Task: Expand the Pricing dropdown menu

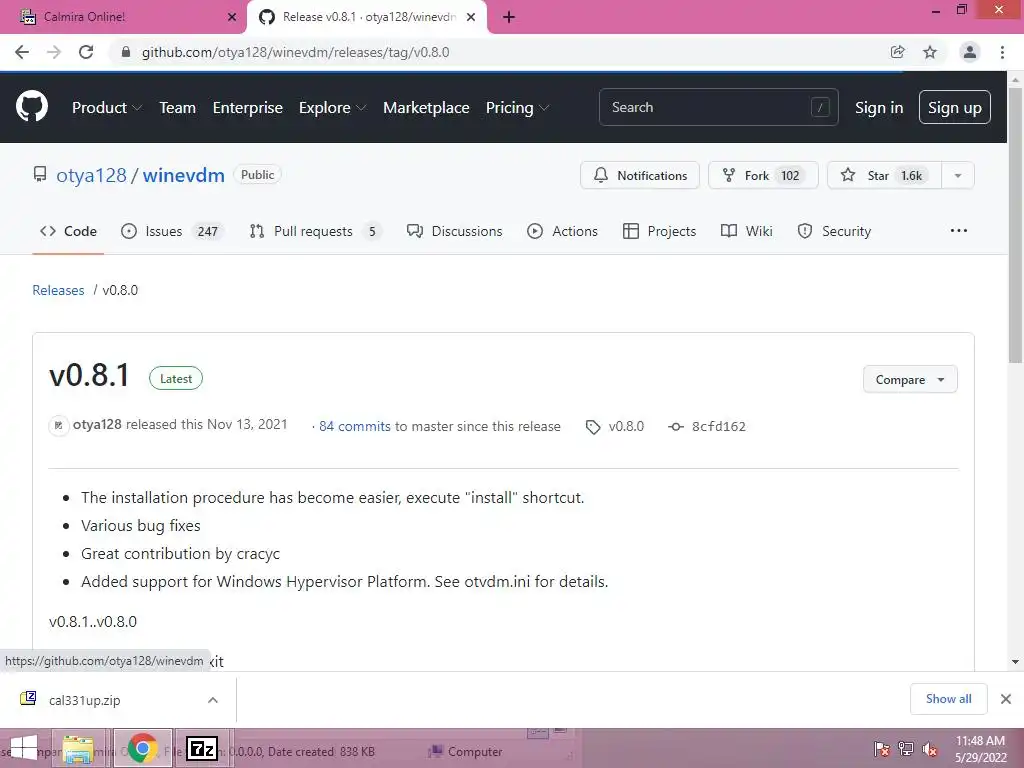Action: click(517, 108)
